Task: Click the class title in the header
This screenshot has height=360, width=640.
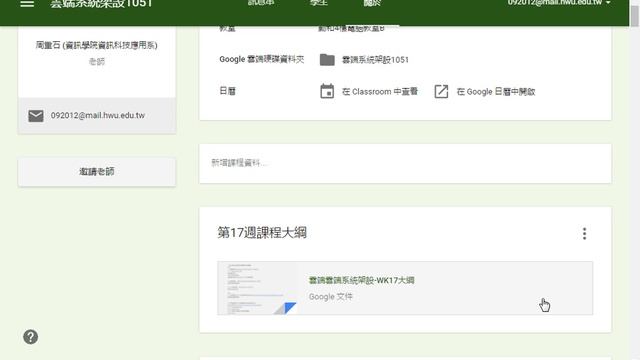Action: point(101,4)
